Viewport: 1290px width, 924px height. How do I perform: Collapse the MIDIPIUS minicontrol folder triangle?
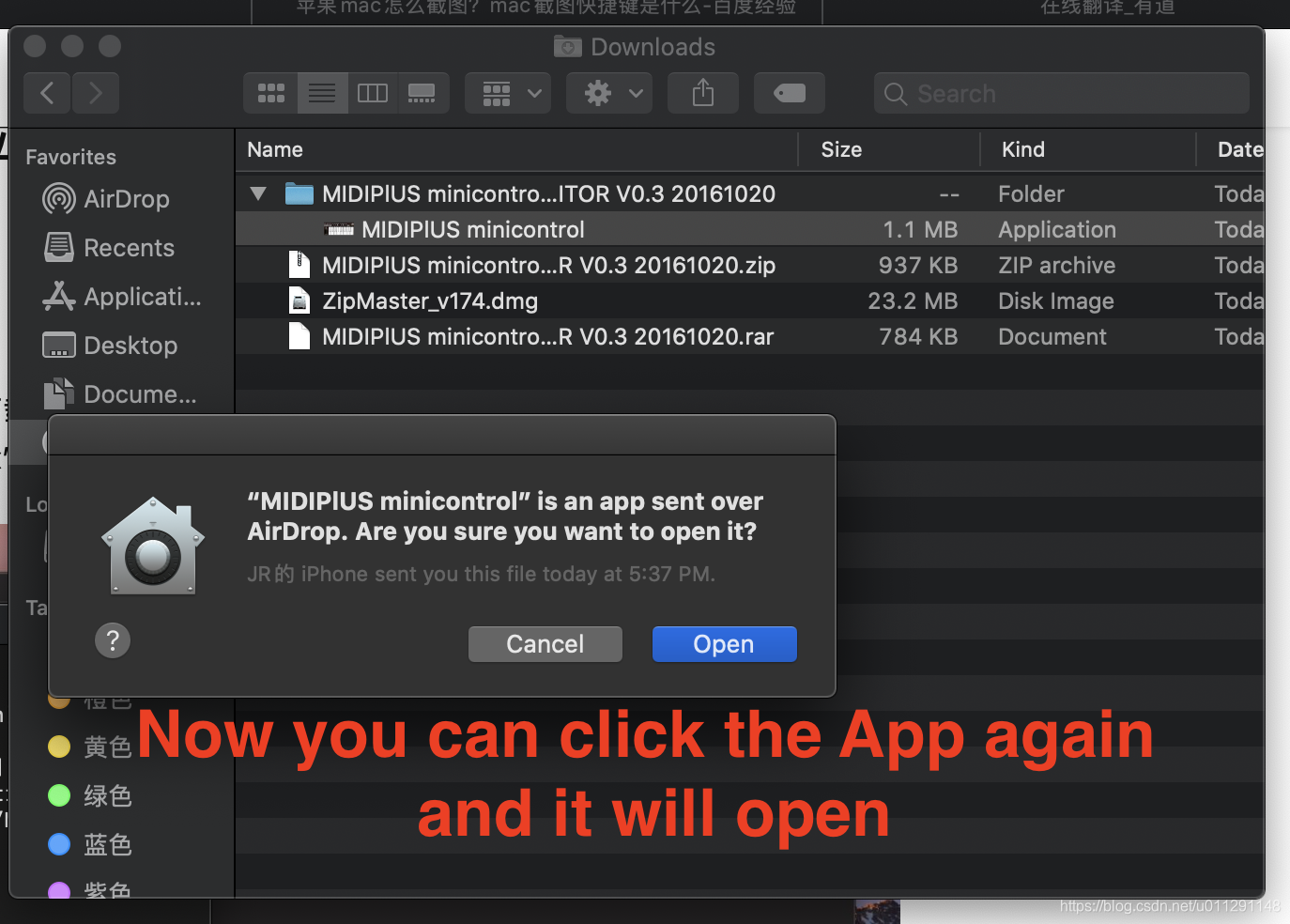point(258,193)
